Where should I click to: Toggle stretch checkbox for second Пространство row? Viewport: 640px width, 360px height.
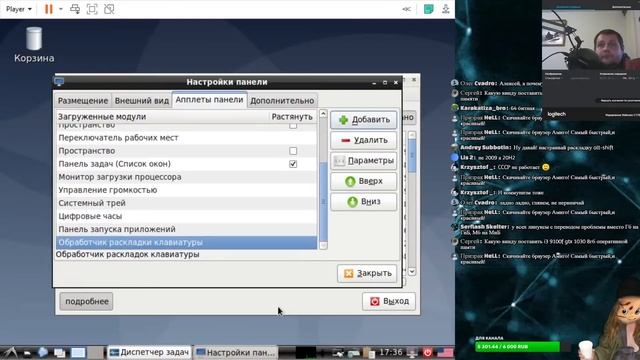pos(293,151)
